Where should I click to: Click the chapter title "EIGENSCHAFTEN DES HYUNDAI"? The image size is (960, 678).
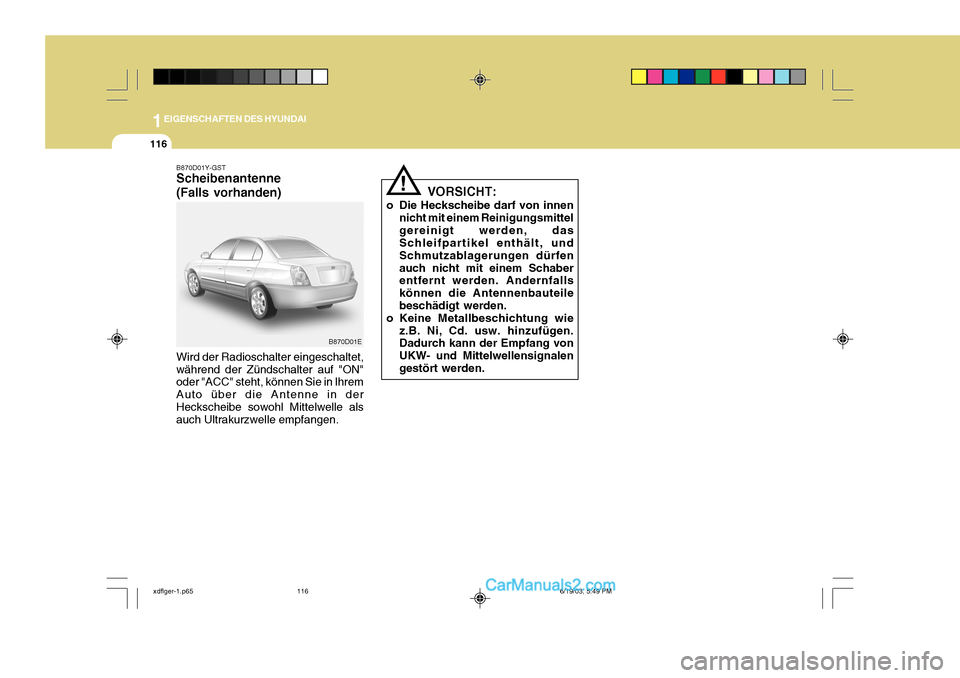click(235, 119)
